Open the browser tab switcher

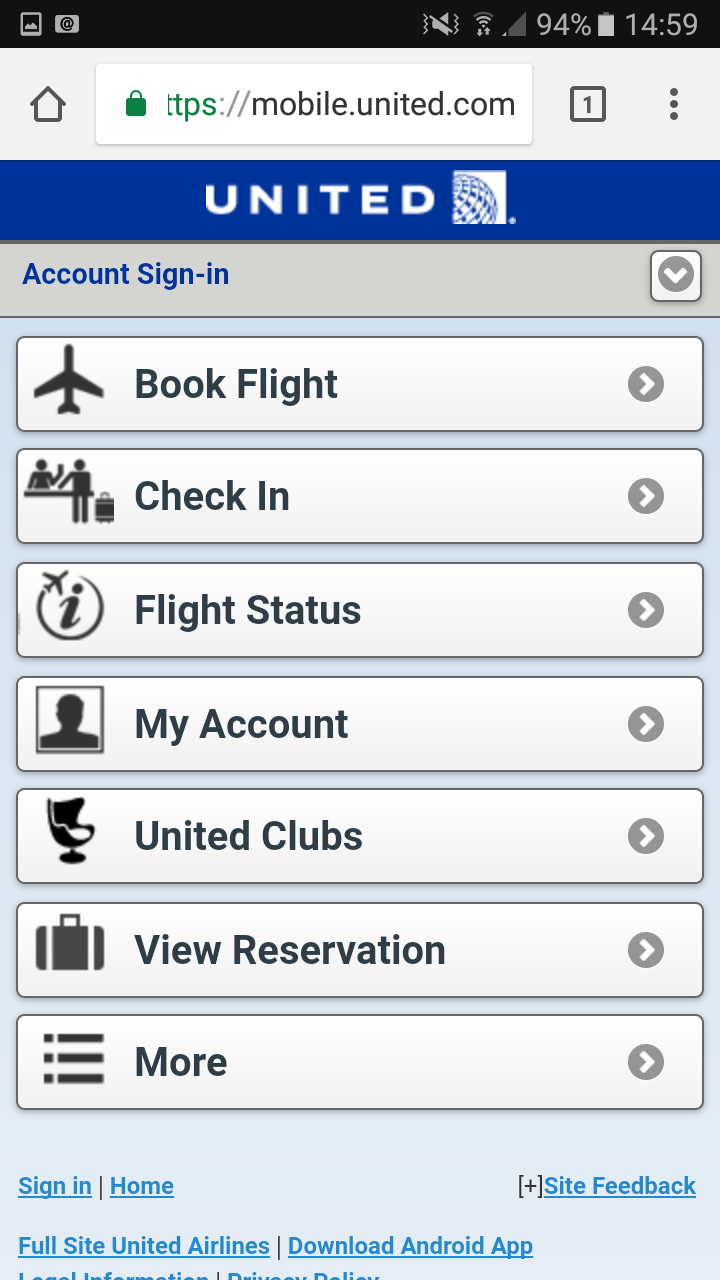(588, 104)
